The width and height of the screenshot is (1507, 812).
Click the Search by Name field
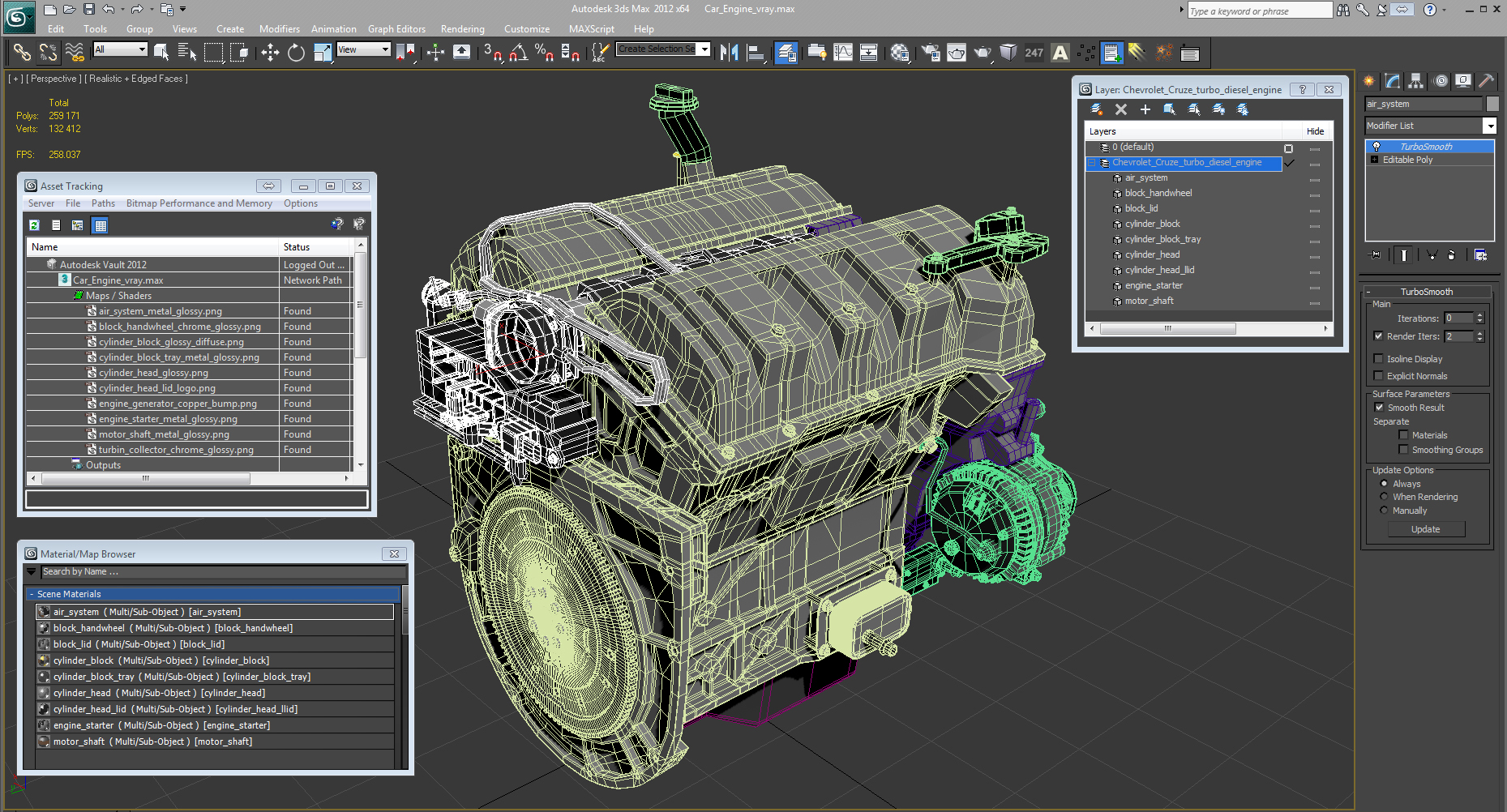[x=223, y=572]
